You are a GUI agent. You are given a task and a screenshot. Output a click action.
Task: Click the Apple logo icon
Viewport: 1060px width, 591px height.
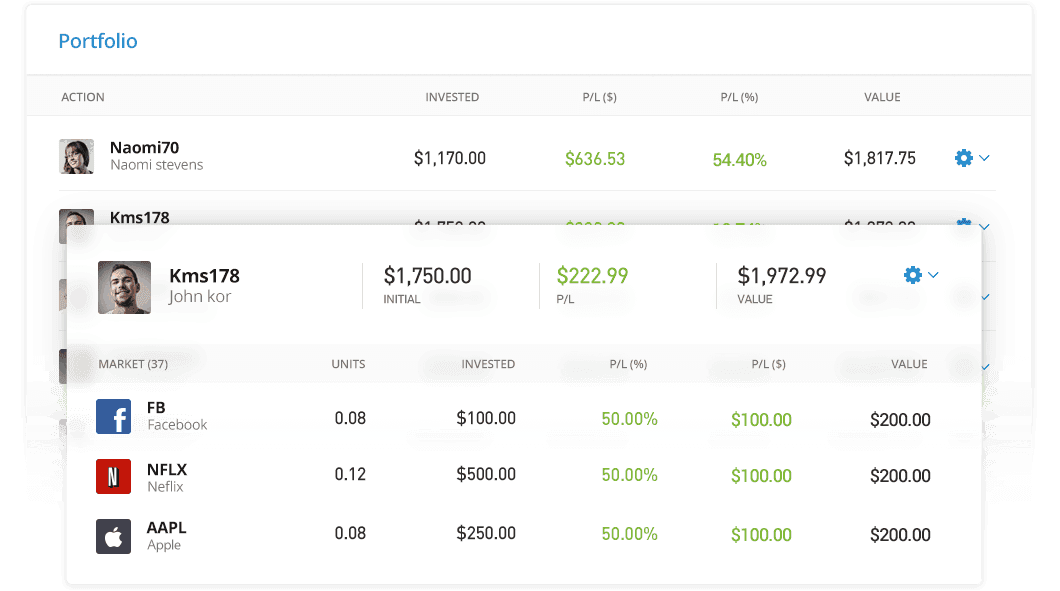(114, 536)
